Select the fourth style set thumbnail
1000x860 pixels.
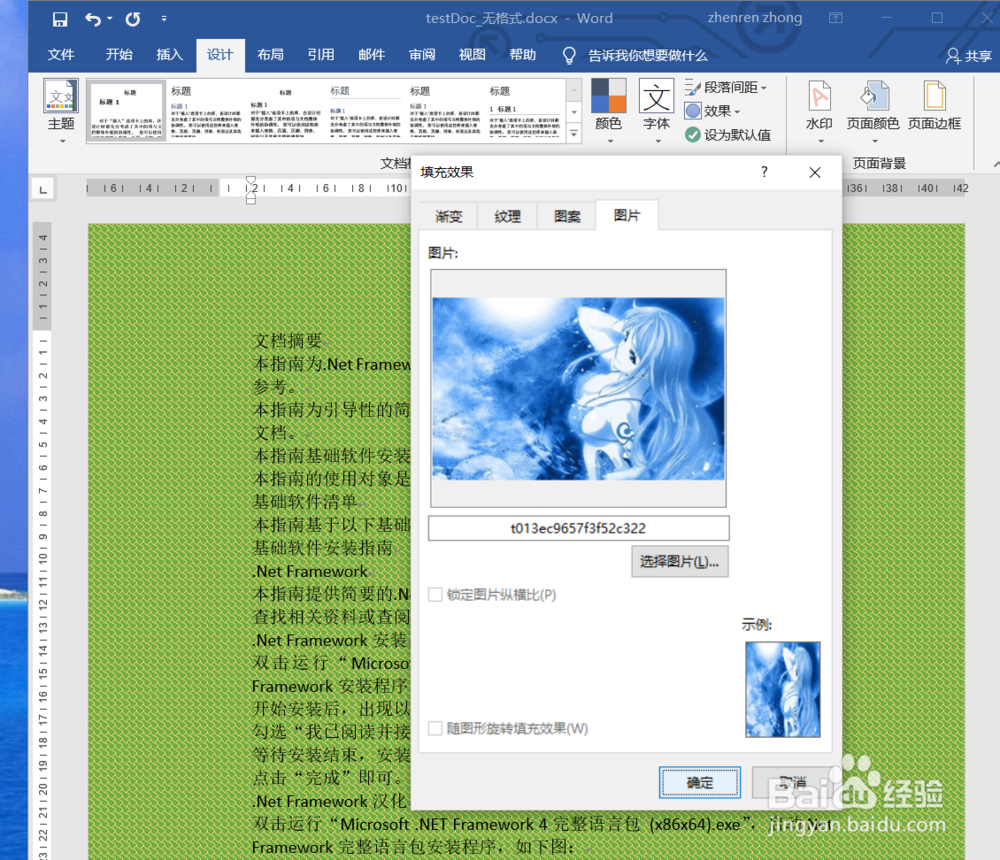pos(365,111)
